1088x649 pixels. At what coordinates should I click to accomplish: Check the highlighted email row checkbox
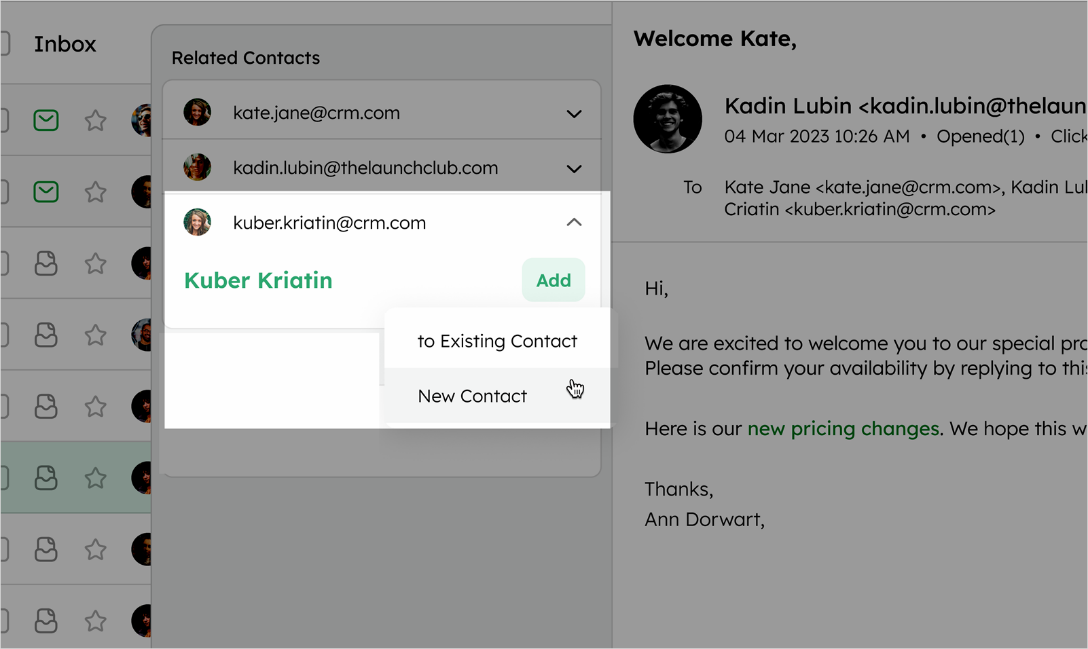4,478
